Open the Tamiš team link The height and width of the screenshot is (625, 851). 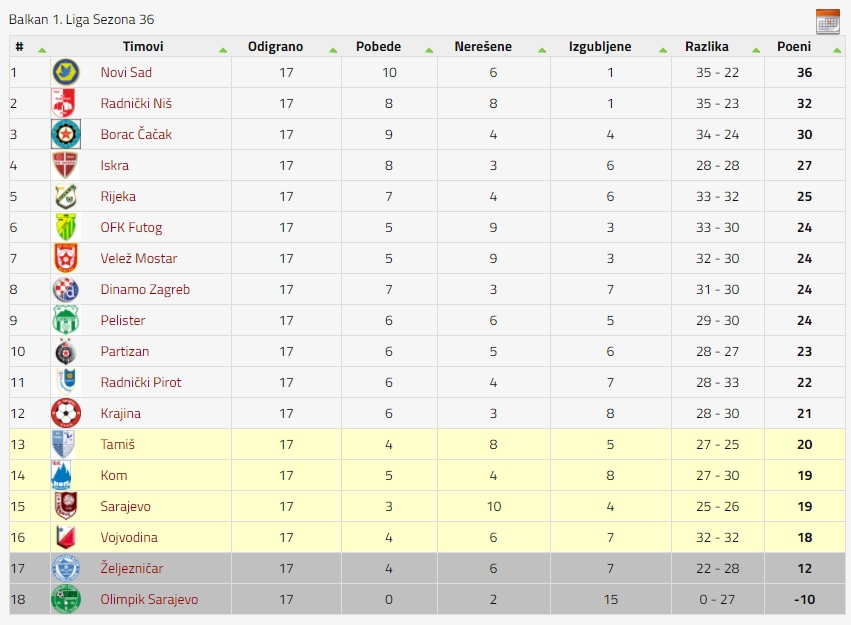[118, 444]
